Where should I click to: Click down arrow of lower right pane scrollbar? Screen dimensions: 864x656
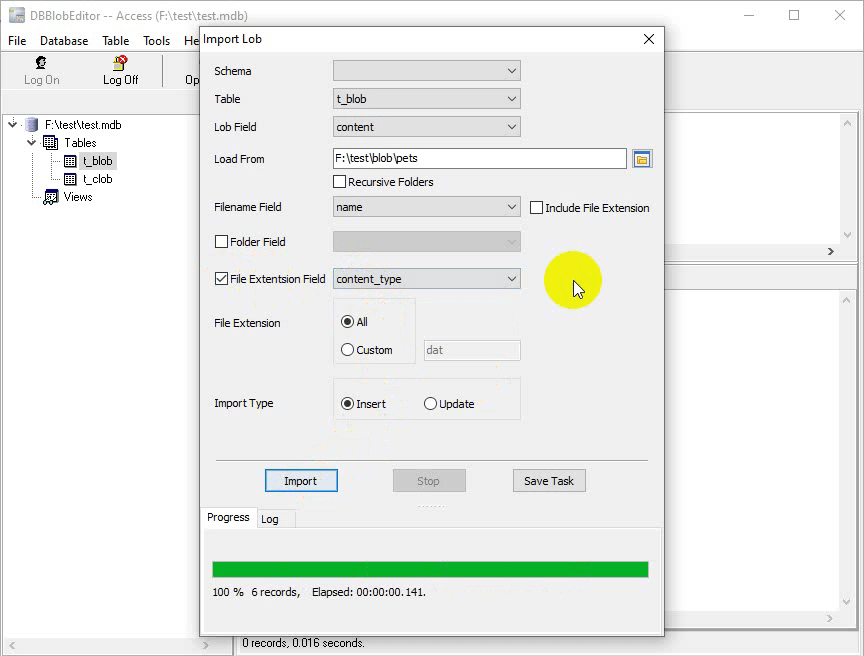(x=847, y=602)
